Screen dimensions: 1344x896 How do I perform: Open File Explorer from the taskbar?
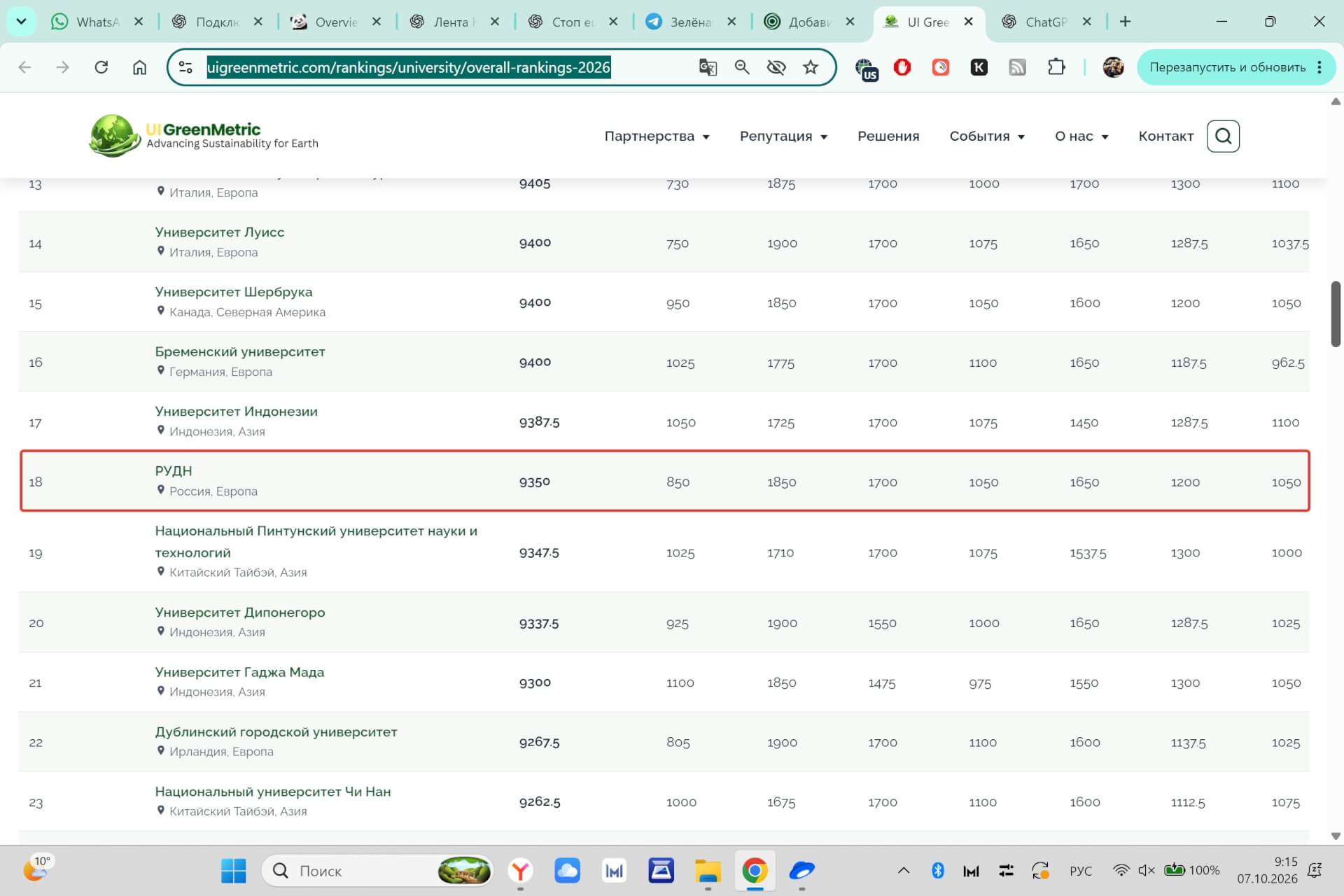(708, 871)
